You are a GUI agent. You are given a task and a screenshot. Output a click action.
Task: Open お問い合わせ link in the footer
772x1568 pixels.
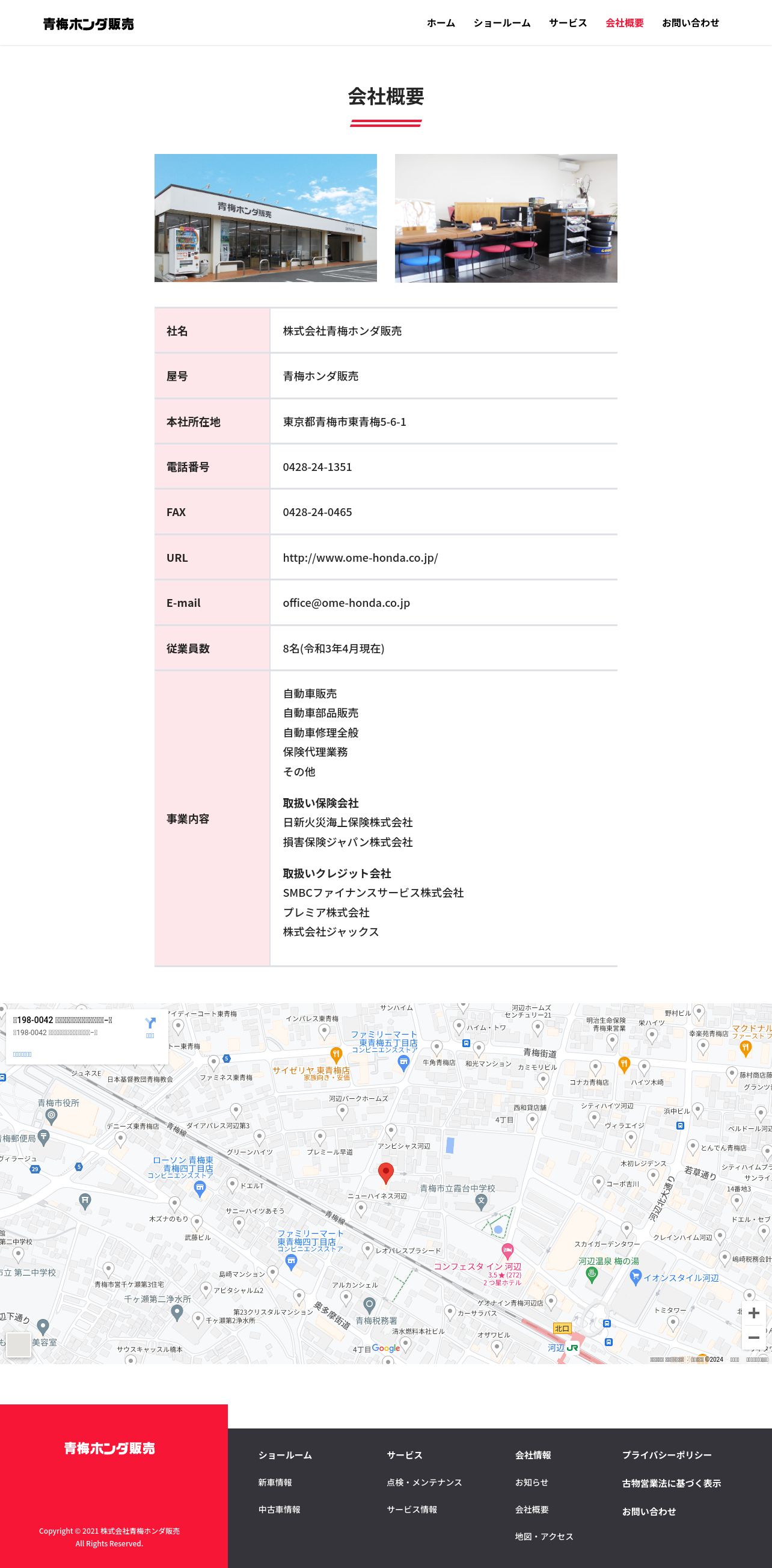649,1511
